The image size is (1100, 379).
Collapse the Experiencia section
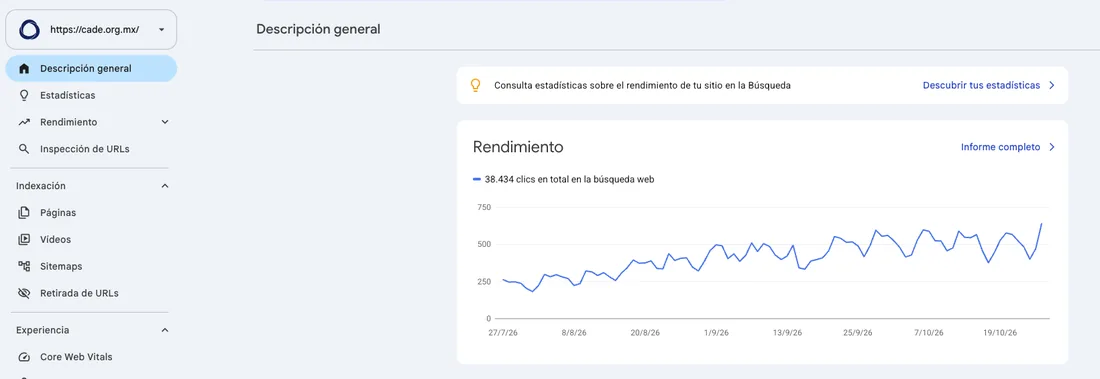[x=165, y=330]
